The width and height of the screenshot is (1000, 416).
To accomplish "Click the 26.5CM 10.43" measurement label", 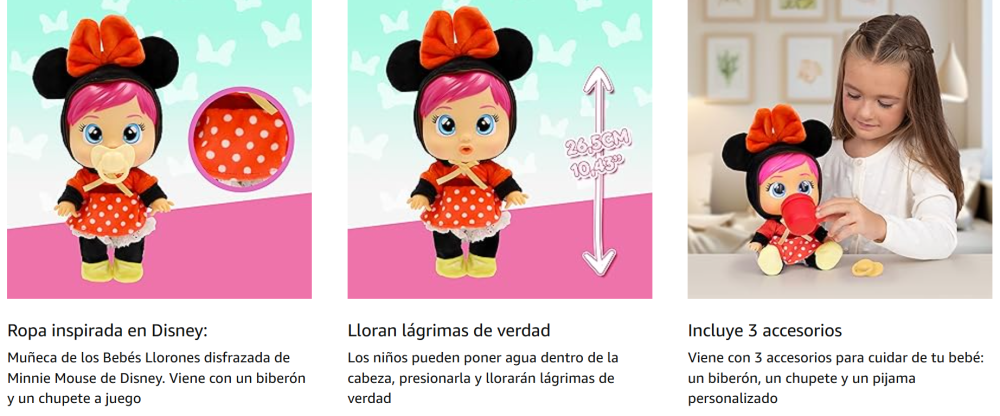I will click(x=600, y=156).
